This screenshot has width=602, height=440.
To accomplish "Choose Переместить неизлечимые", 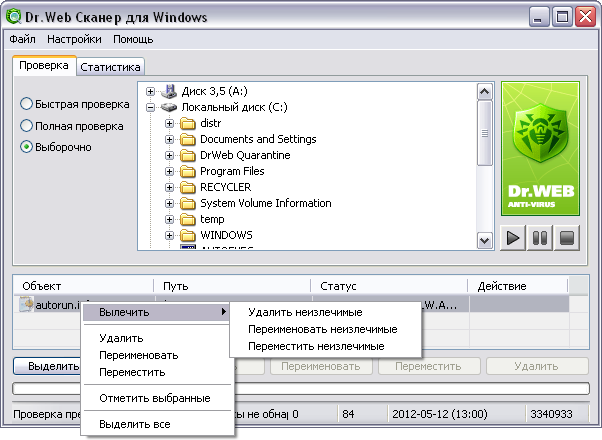I will point(325,346).
